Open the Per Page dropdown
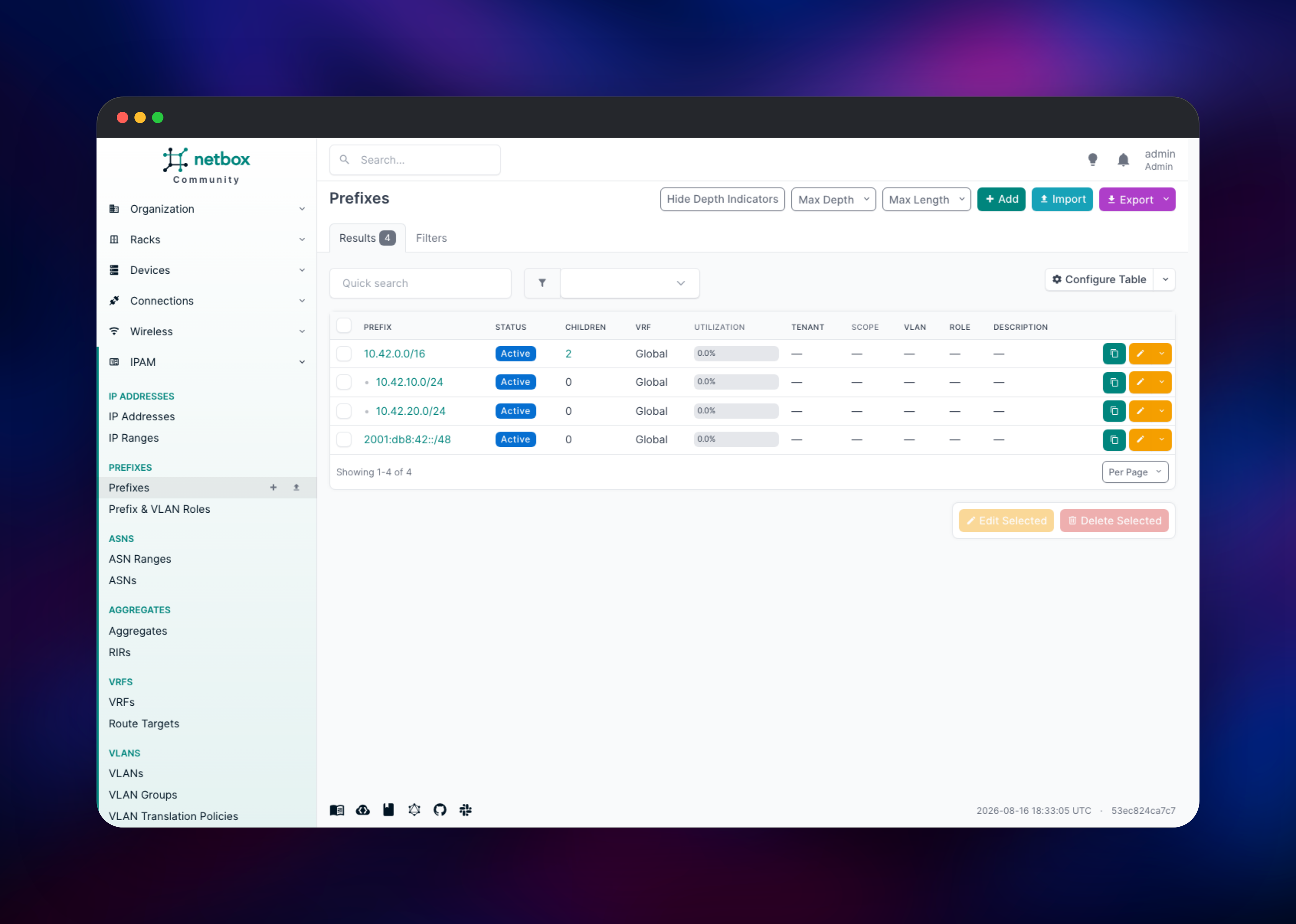Image resolution: width=1296 pixels, height=924 pixels. coord(1135,472)
